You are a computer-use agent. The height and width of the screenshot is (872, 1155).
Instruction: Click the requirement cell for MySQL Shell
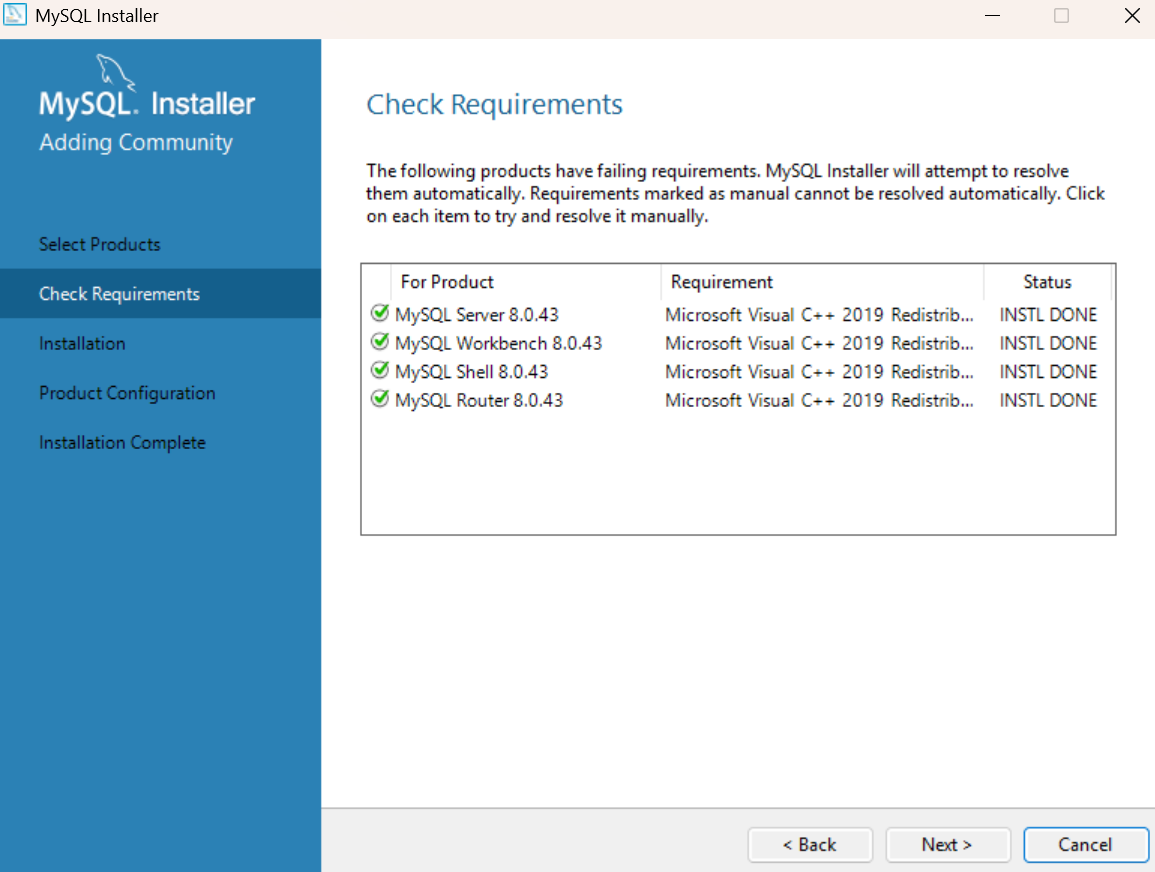pos(819,372)
